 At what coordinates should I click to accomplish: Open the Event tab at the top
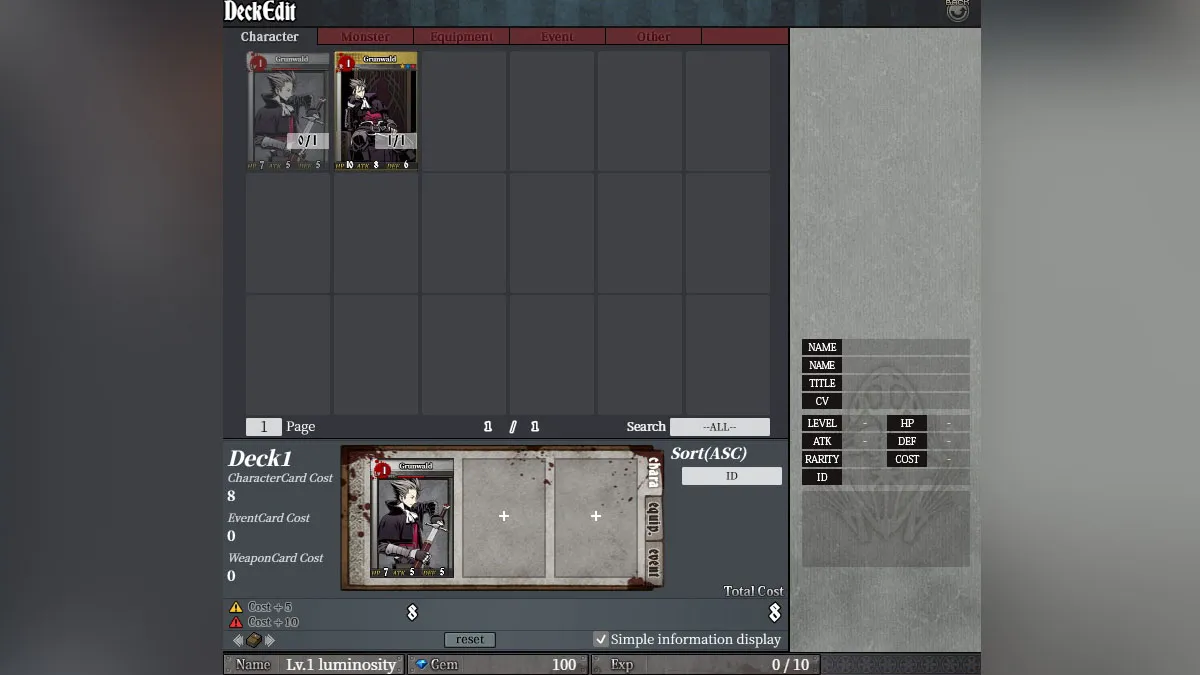pos(557,37)
